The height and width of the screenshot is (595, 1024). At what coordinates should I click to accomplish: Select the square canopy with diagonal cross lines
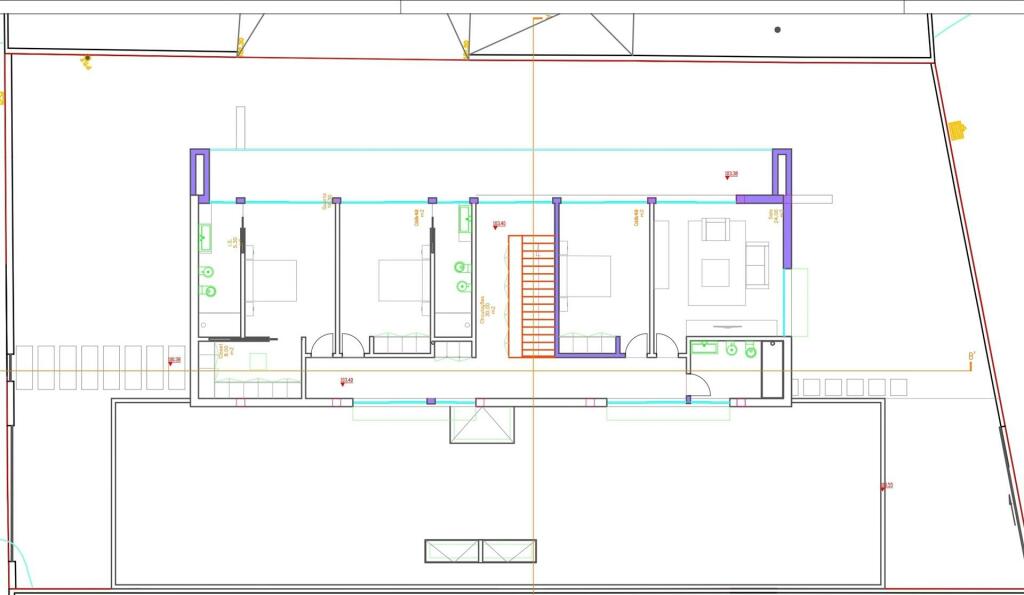coord(482,424)
